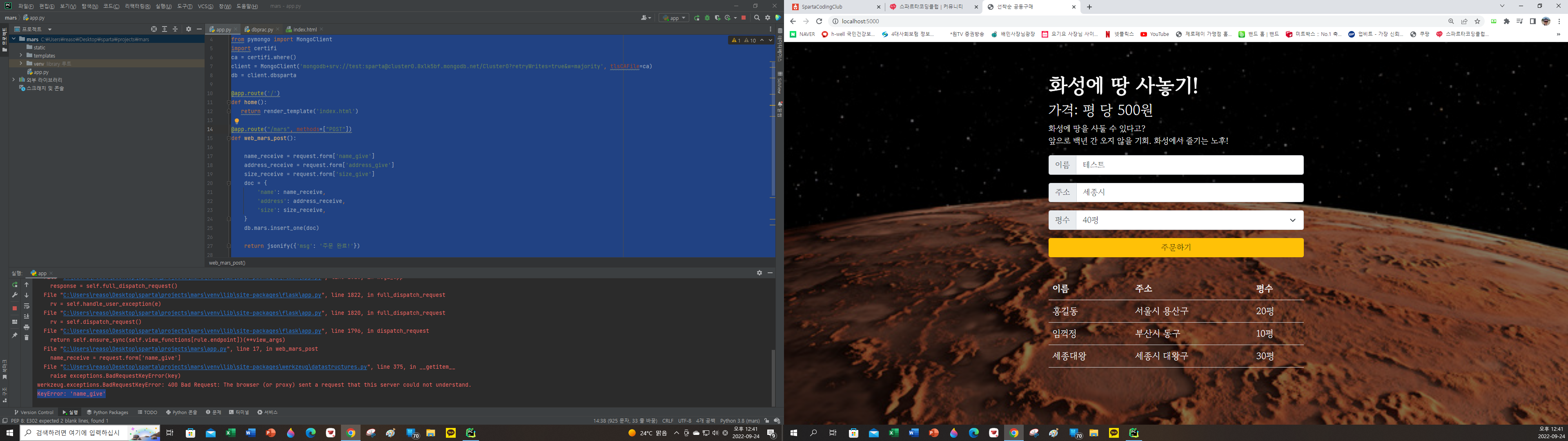The width and height of the screenshot is (1568, 441).
Task: Stop the process in the Run panel sidebar
Action: (15, 308)
